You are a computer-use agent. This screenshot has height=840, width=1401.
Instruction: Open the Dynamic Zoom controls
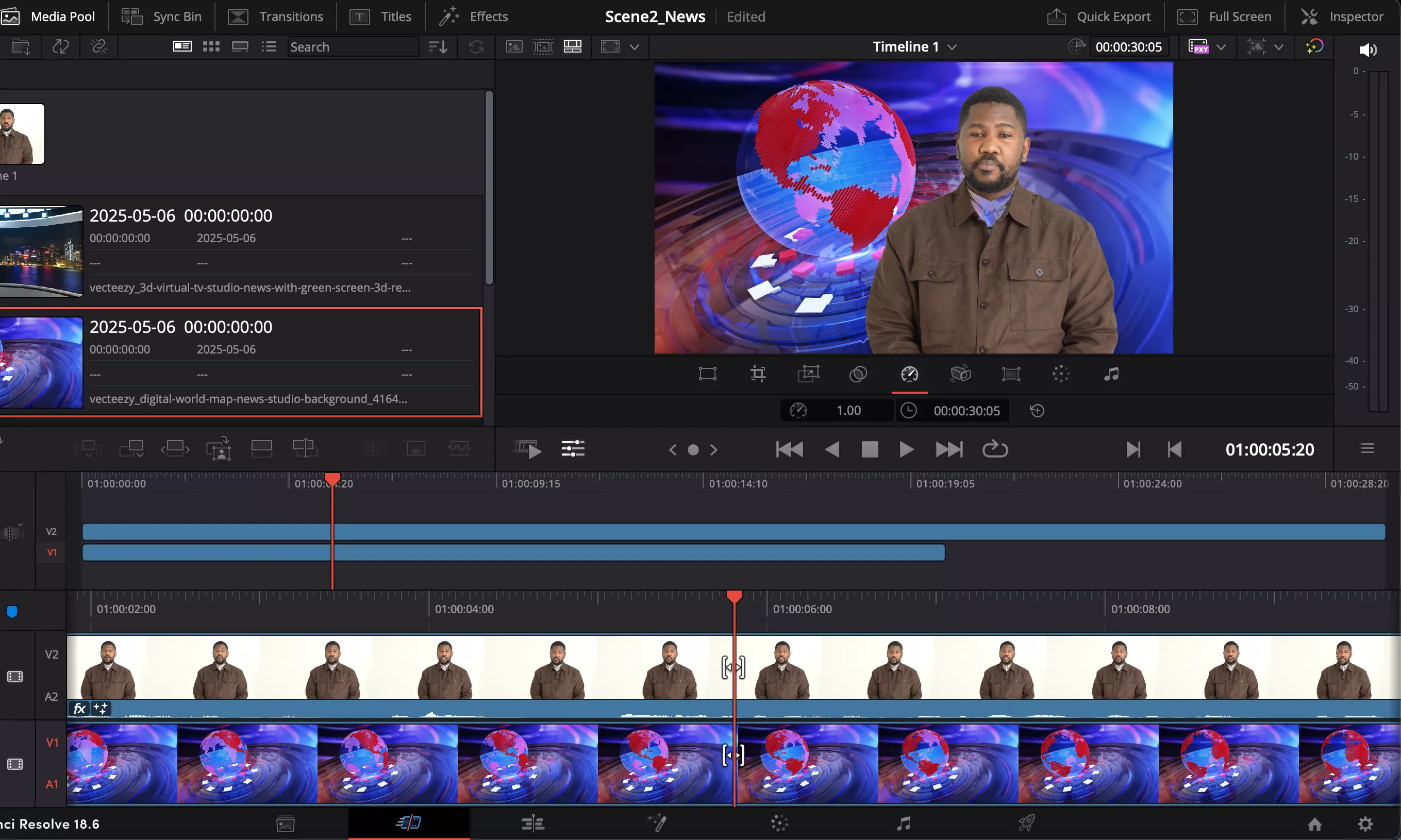tap(808, 374)
